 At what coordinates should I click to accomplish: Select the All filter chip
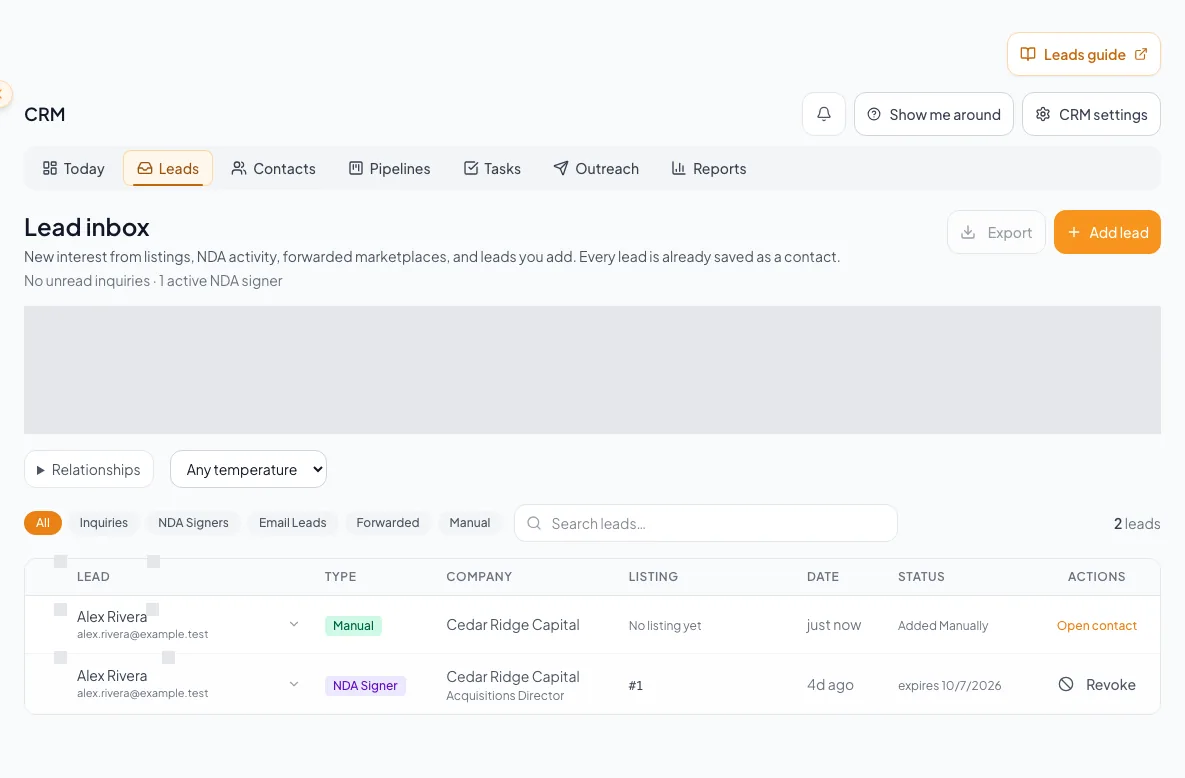[43, 522]
